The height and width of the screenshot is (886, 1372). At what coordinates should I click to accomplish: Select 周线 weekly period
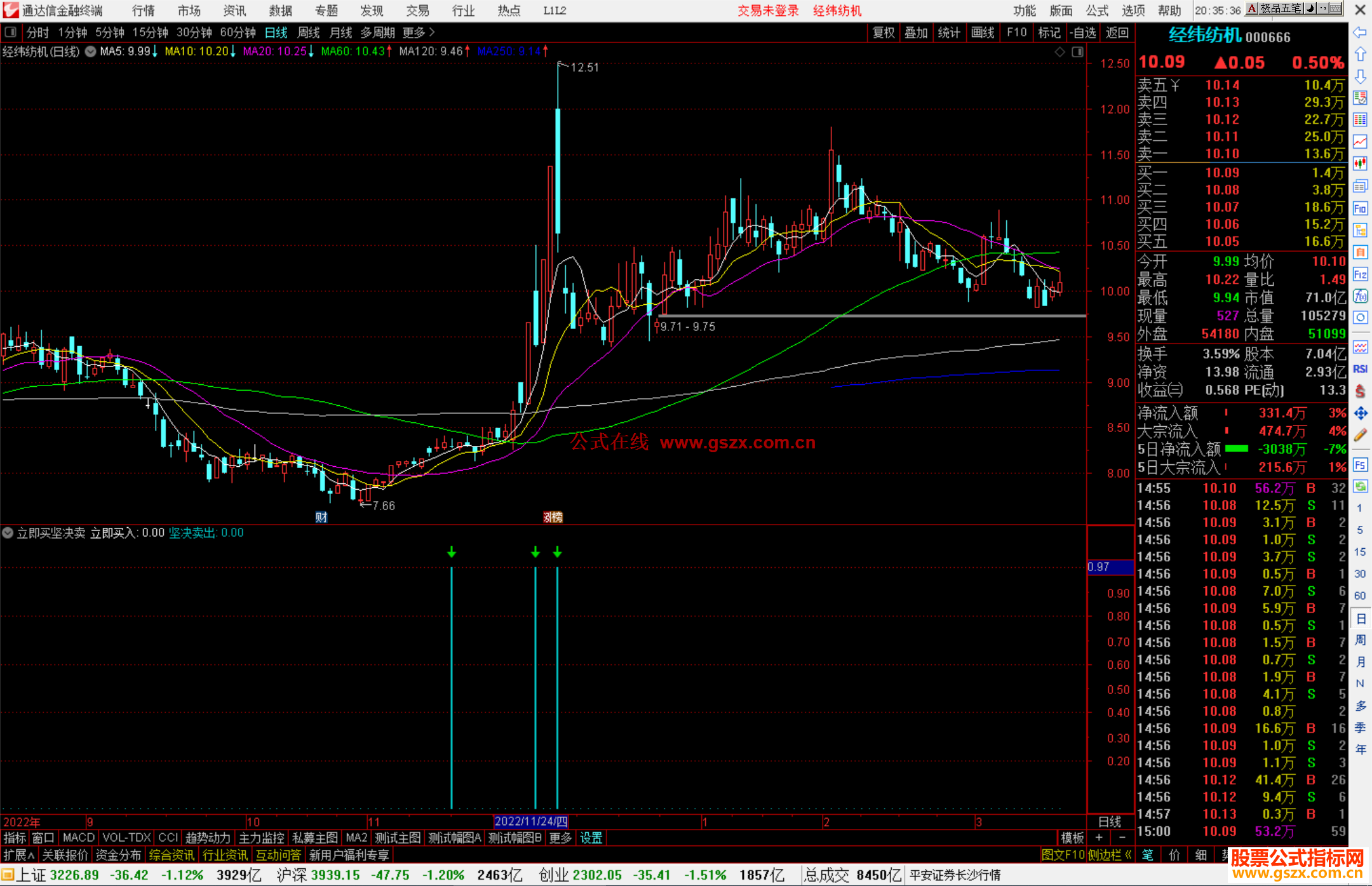tap(309, 32)
